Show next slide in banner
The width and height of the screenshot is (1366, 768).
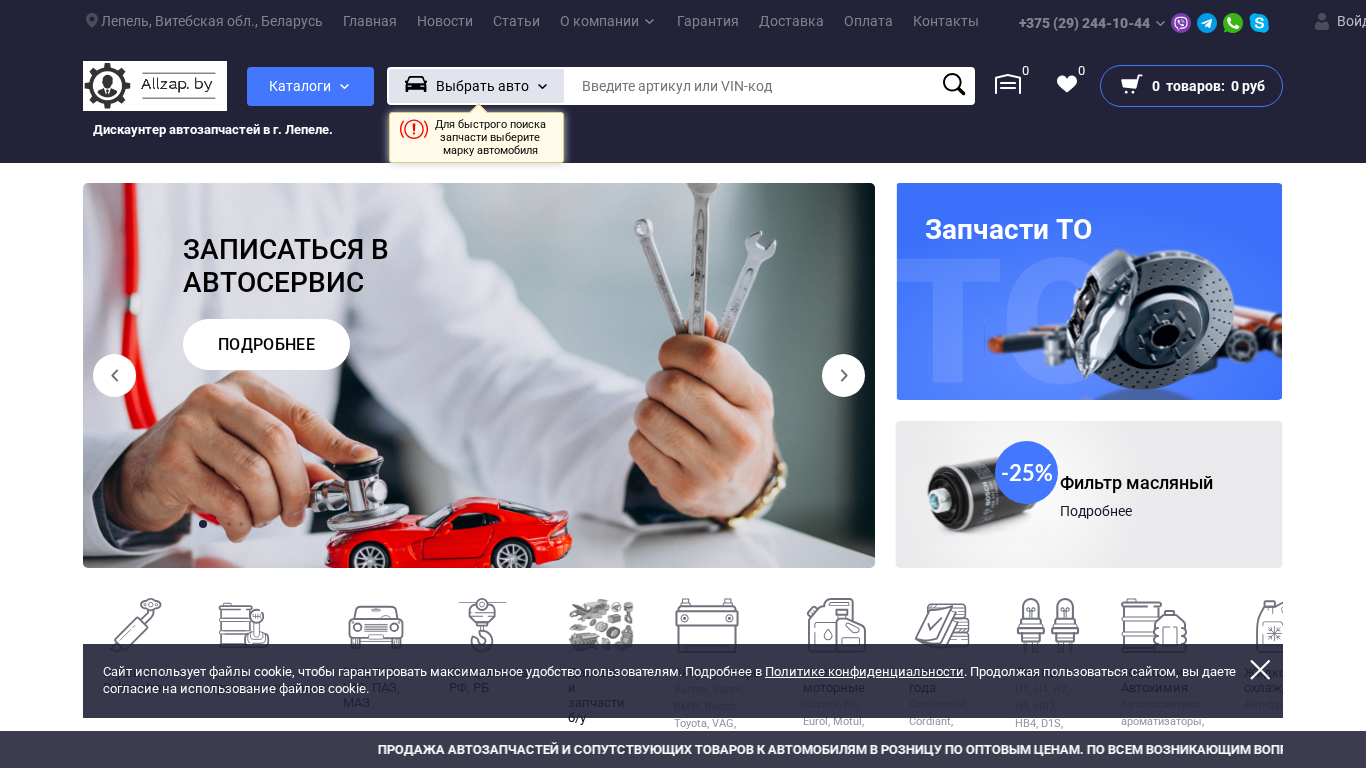pyautogui.click(x=843, y=375)
